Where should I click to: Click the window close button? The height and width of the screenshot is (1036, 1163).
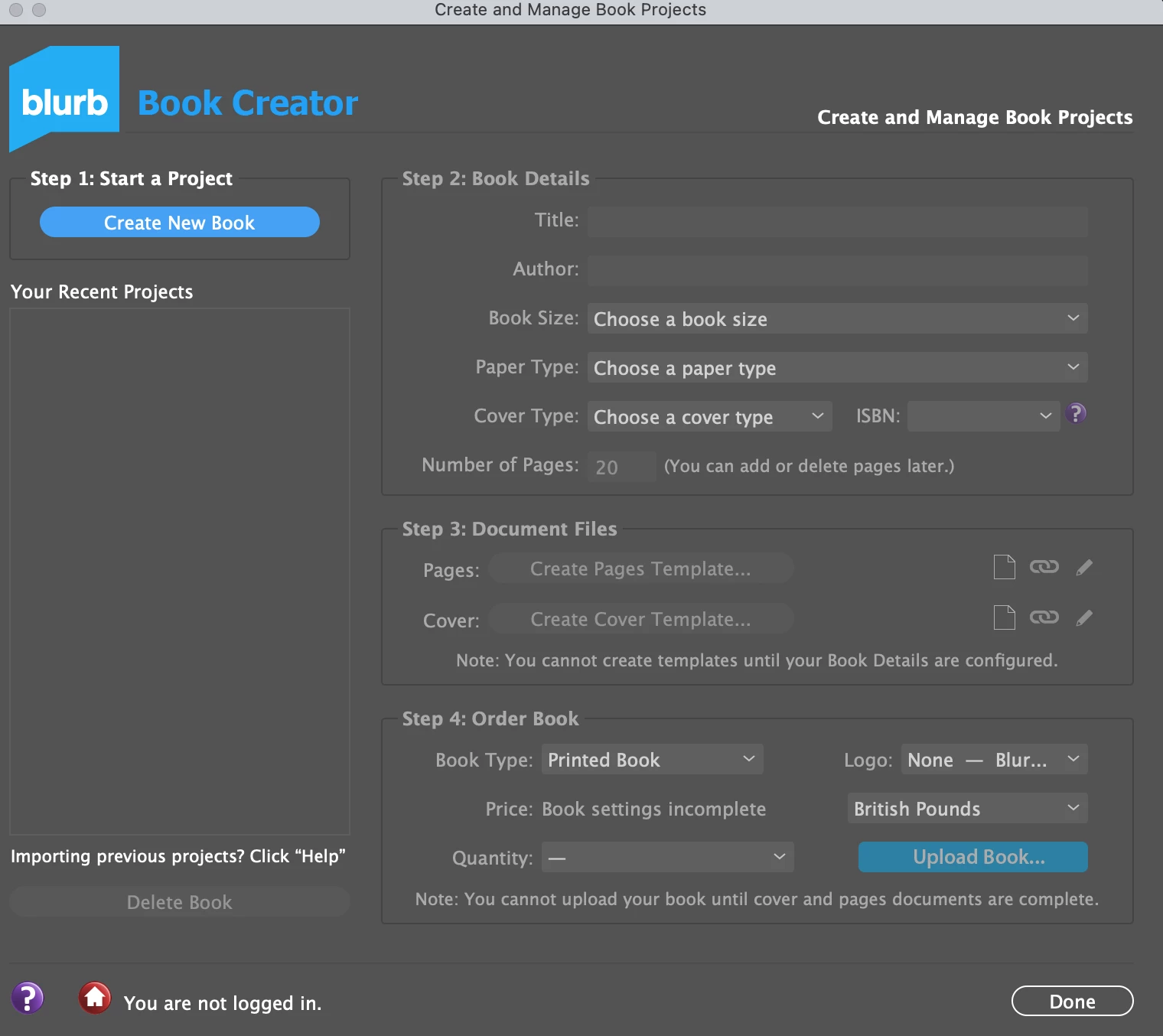point(16,10)
